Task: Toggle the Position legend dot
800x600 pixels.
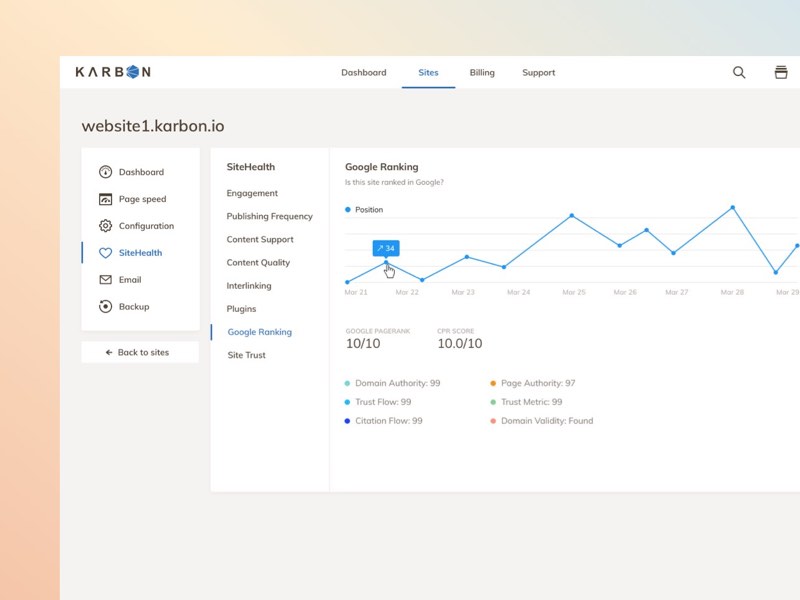Action: 348,210
